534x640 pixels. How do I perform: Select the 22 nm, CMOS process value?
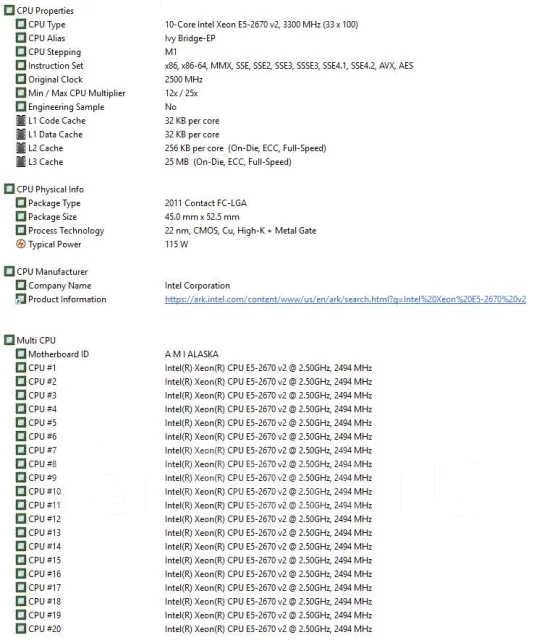click(240, 231)
